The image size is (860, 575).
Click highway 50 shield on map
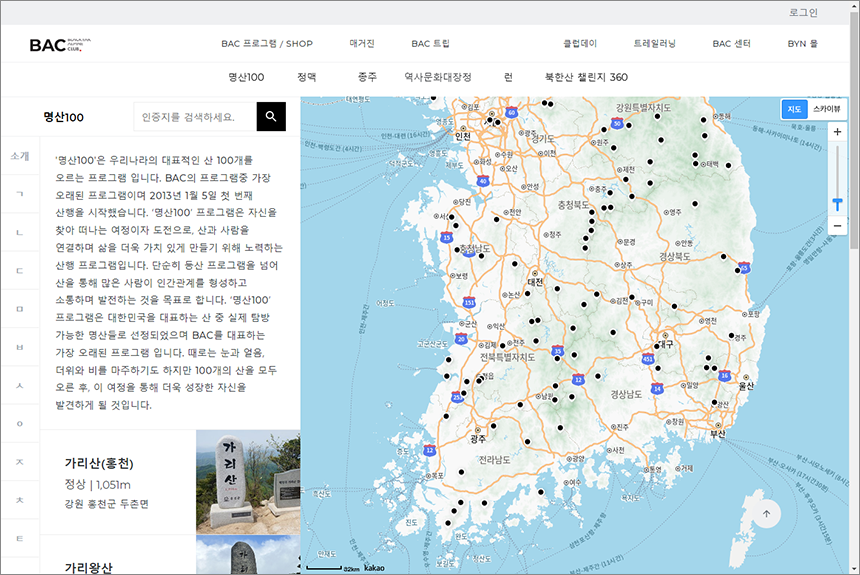coord(617,123)
